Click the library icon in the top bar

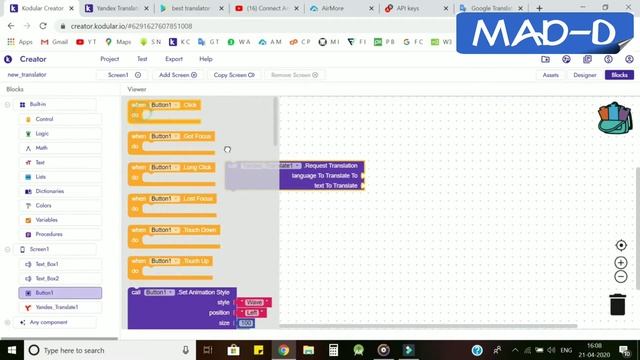point(587,59)
